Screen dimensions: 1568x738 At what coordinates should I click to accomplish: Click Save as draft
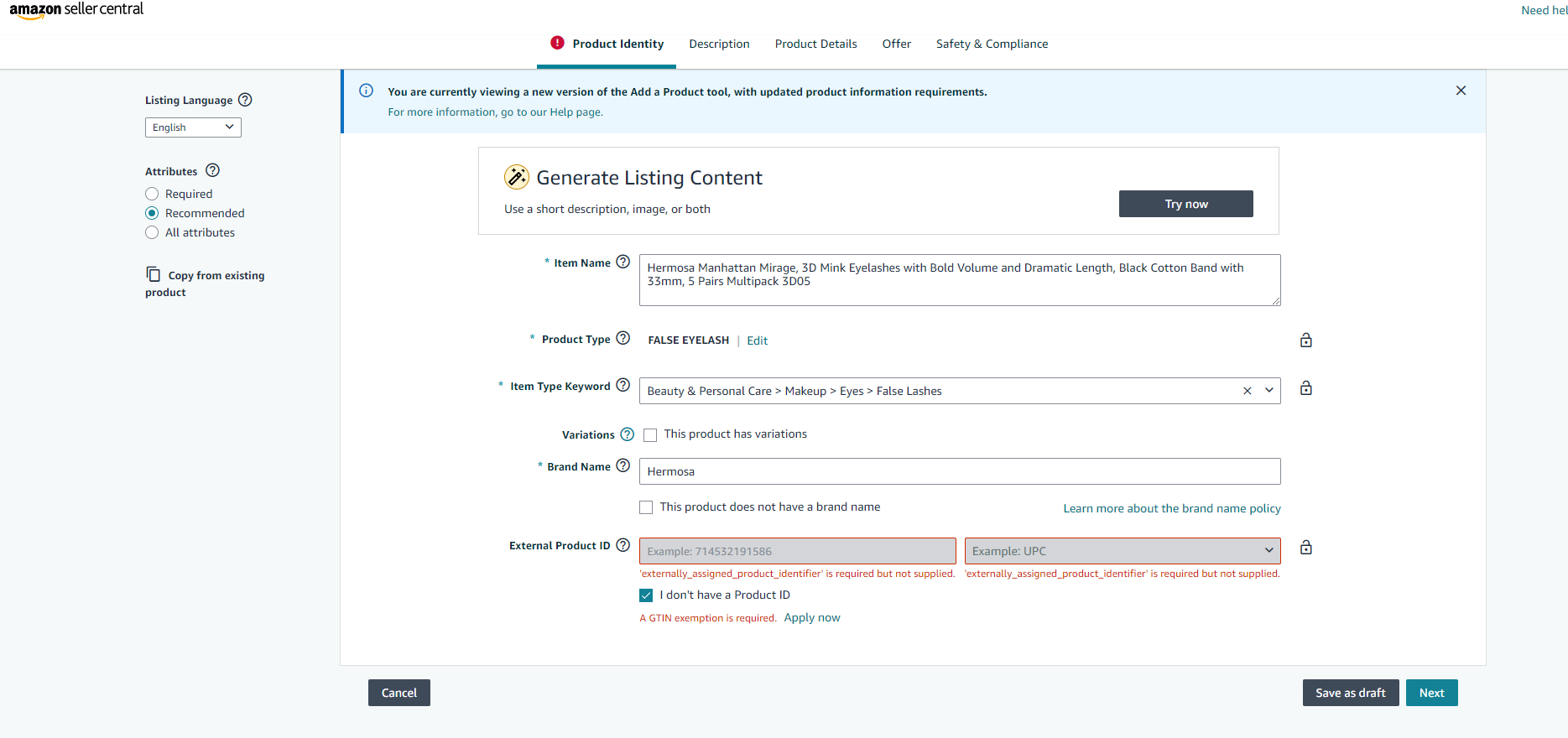1350,693
